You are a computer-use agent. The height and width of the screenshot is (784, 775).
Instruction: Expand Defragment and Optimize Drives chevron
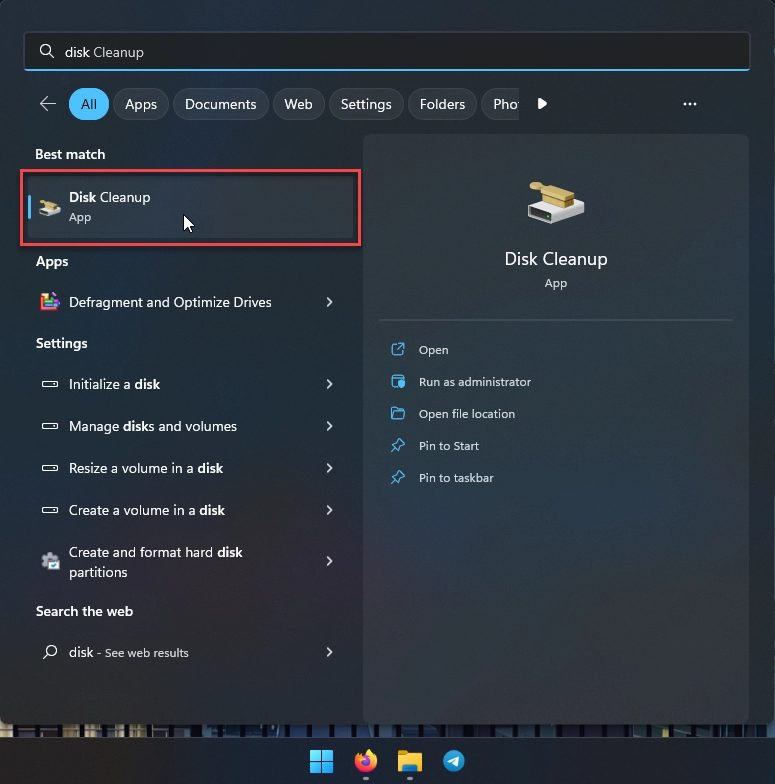coord(329,302)
